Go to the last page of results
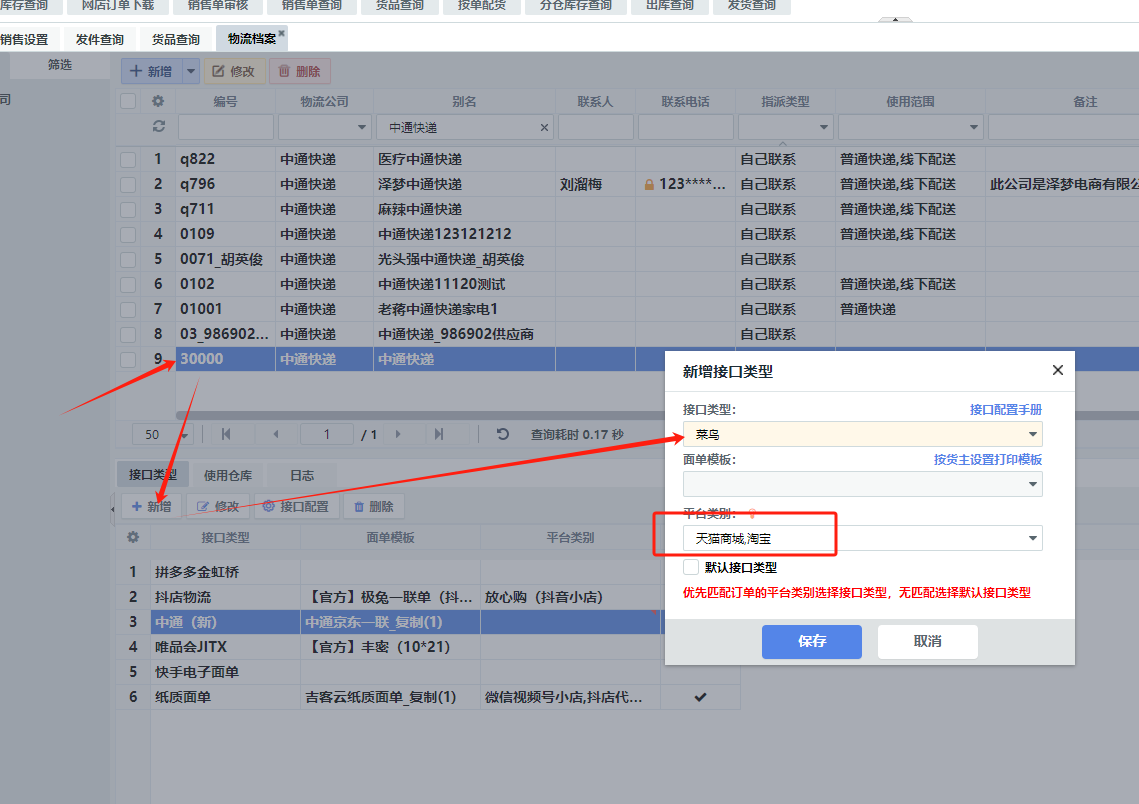Screen dimensions: 1139x804 (439, 434)
